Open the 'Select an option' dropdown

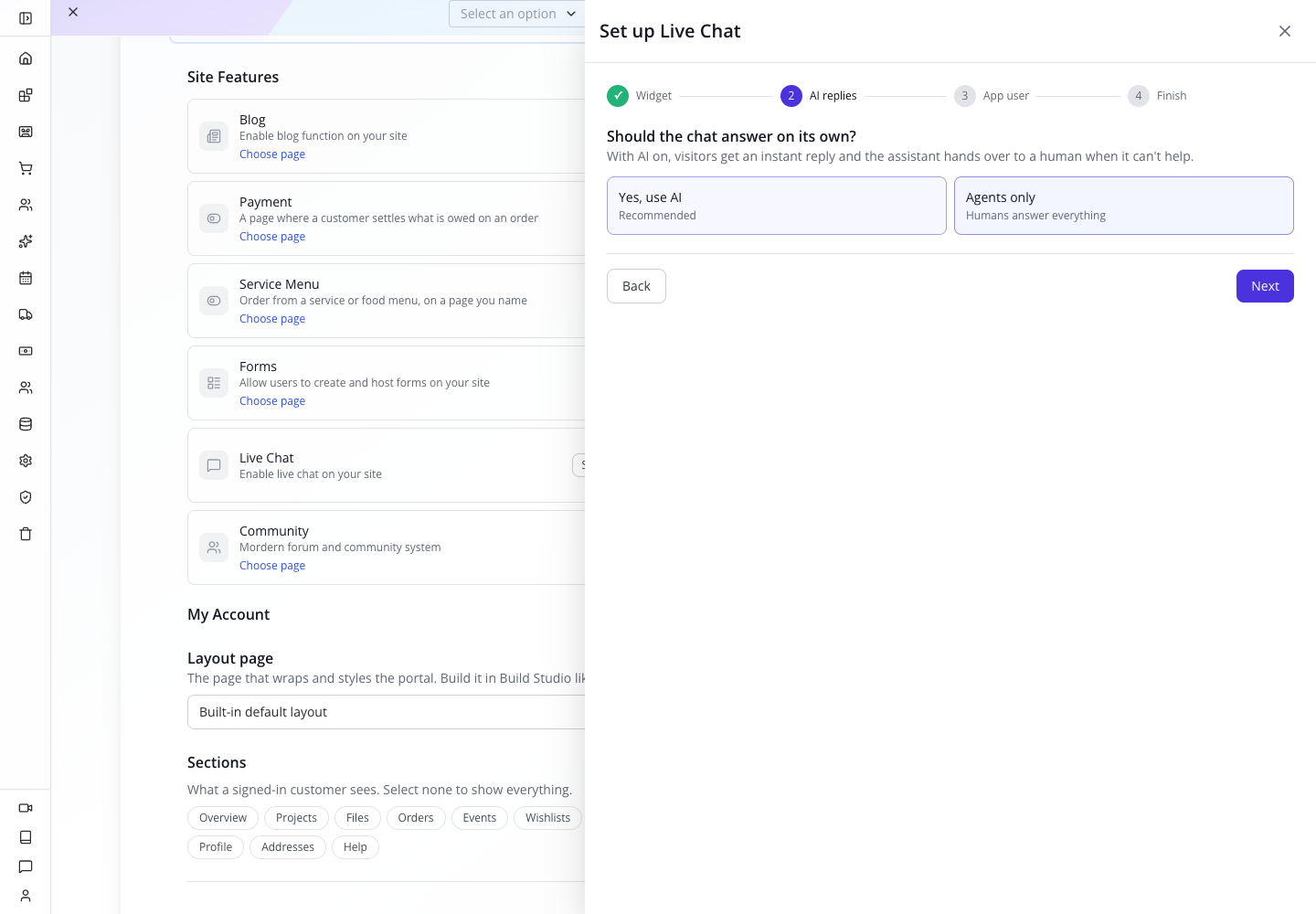(x=517, y=14)
